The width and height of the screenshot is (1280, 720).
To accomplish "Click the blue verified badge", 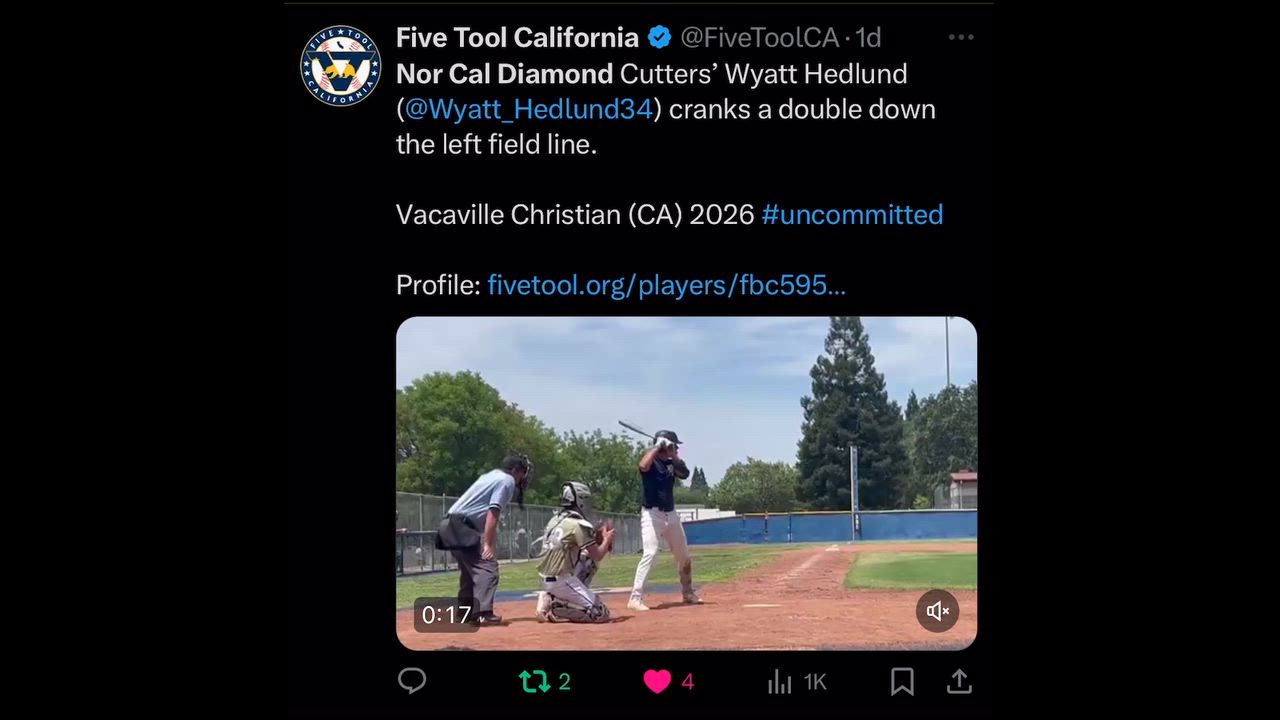I will point(660,38).
